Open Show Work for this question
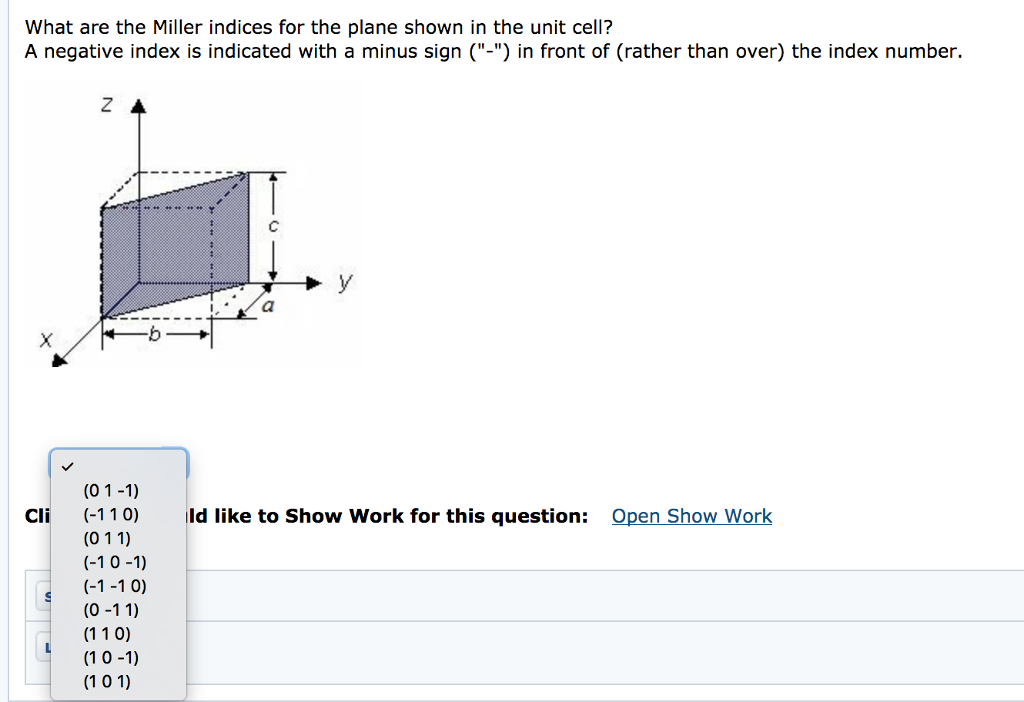This screenshot has width=1024, height=702. pyautogui.click(x=691, y=516)
